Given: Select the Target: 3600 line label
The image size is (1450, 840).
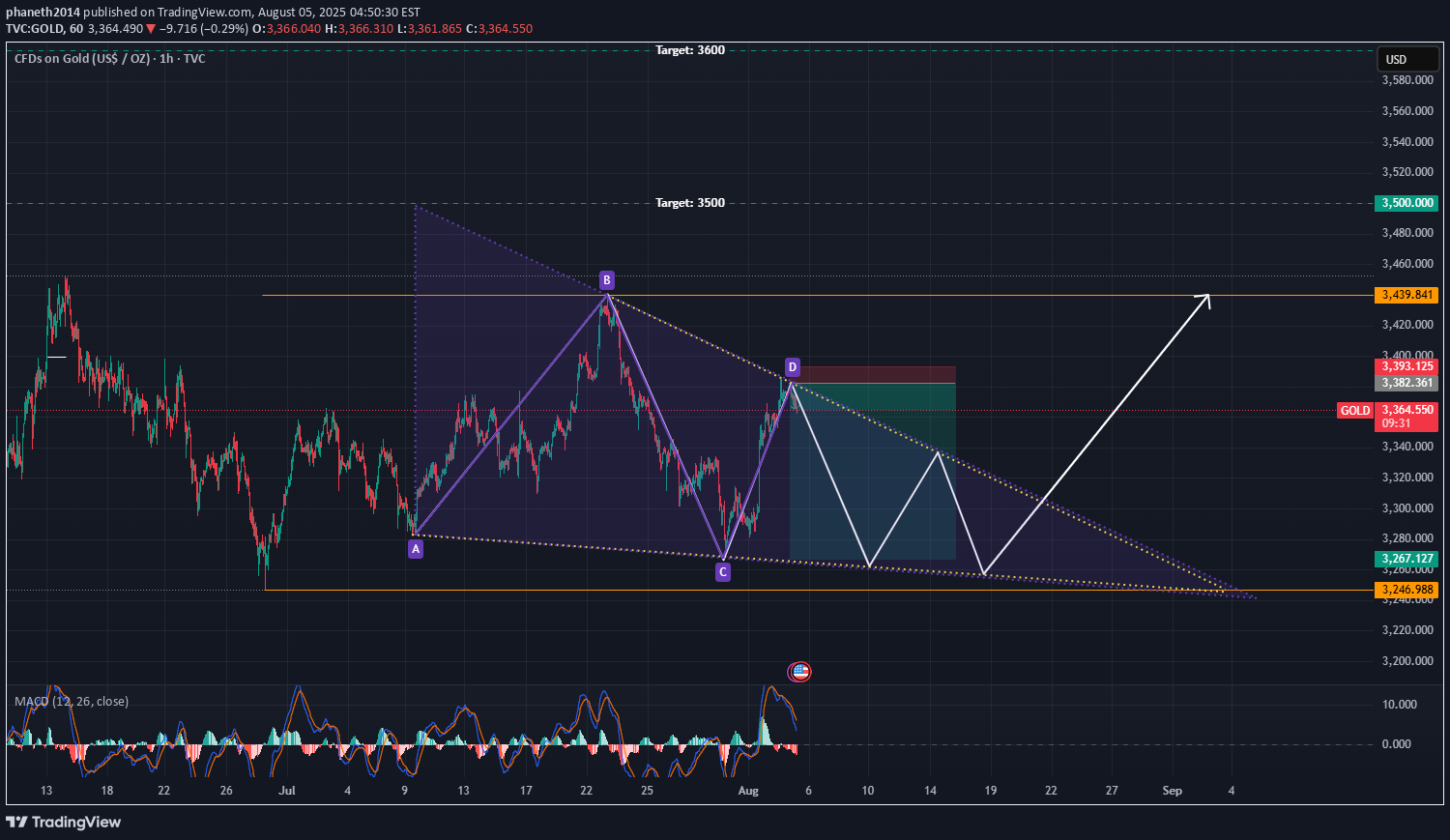Looking at the screenshot, I should click(x=689, y=50).
